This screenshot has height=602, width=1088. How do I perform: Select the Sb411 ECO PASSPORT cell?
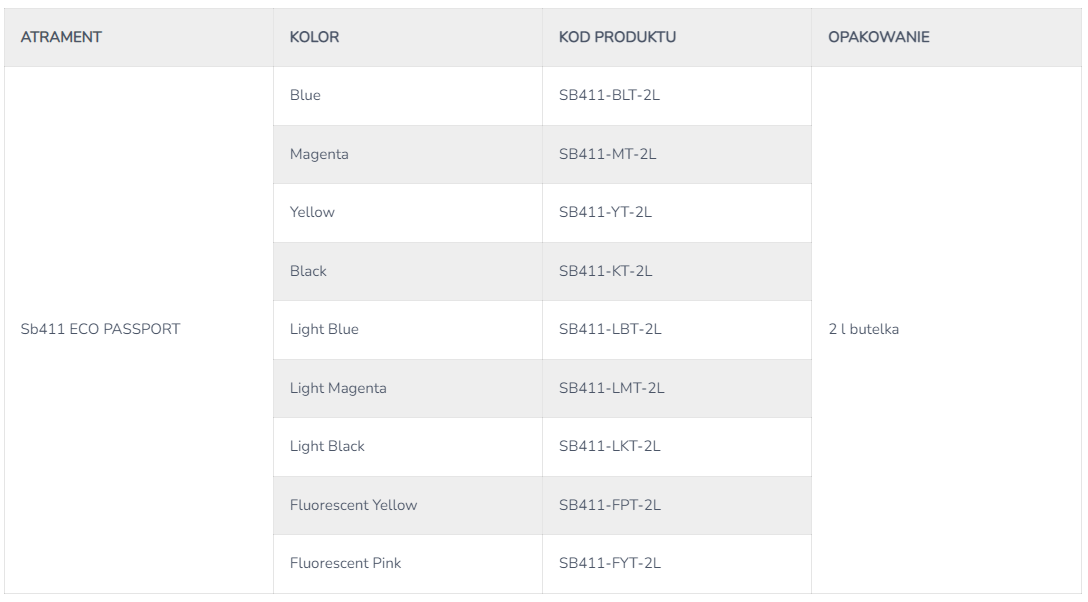[100, 329]
